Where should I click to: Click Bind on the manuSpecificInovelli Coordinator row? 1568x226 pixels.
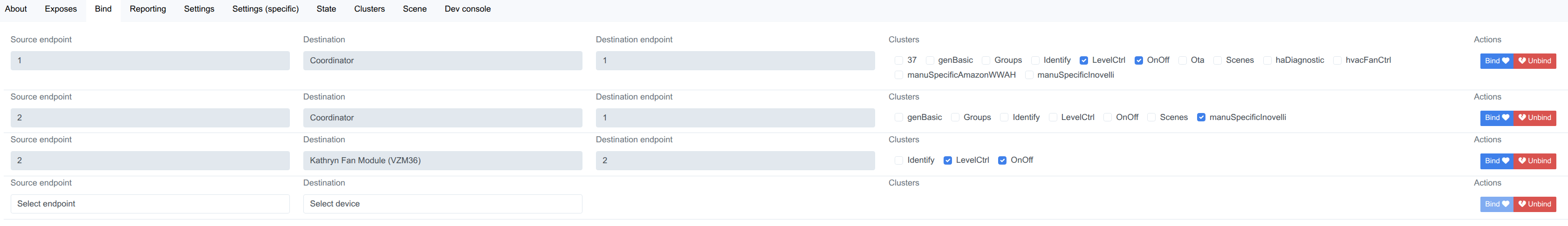[x=1496, y=118]
